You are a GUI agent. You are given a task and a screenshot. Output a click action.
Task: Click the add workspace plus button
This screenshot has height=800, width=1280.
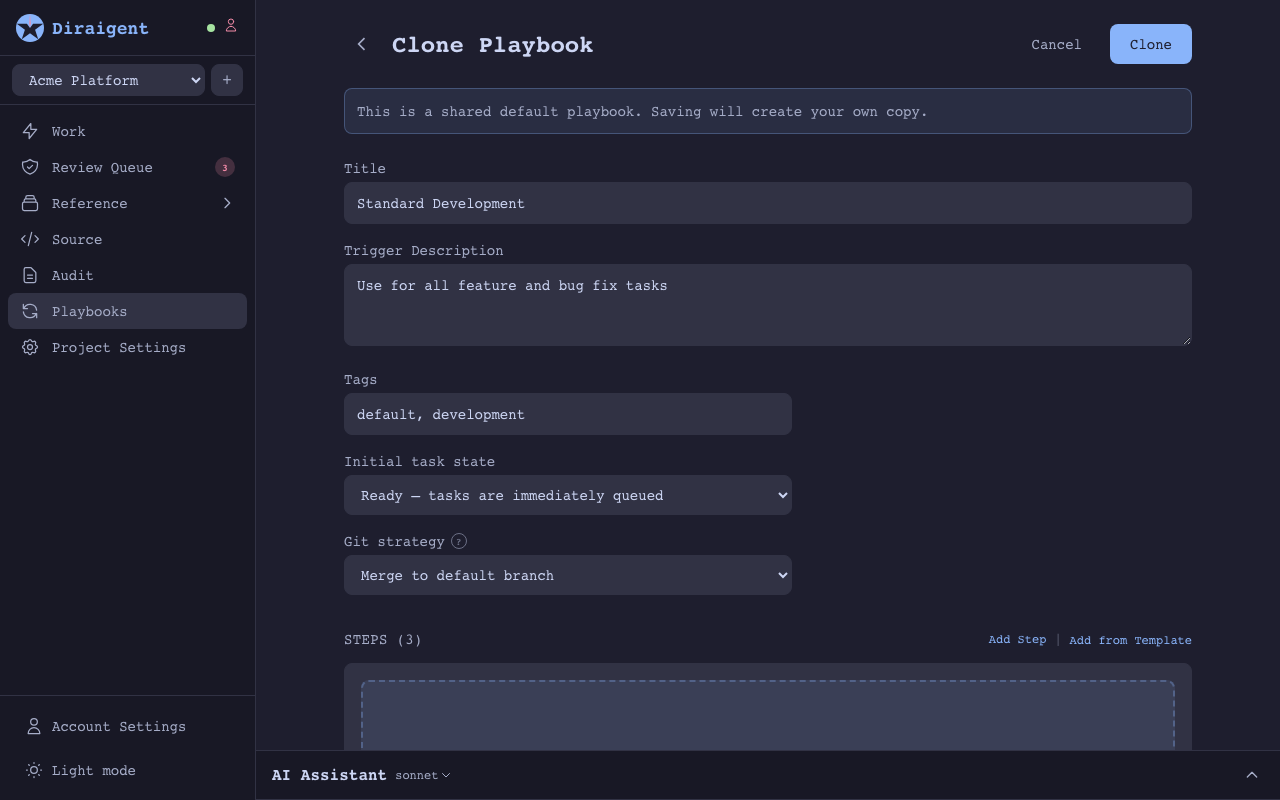(x=227, y=80)
